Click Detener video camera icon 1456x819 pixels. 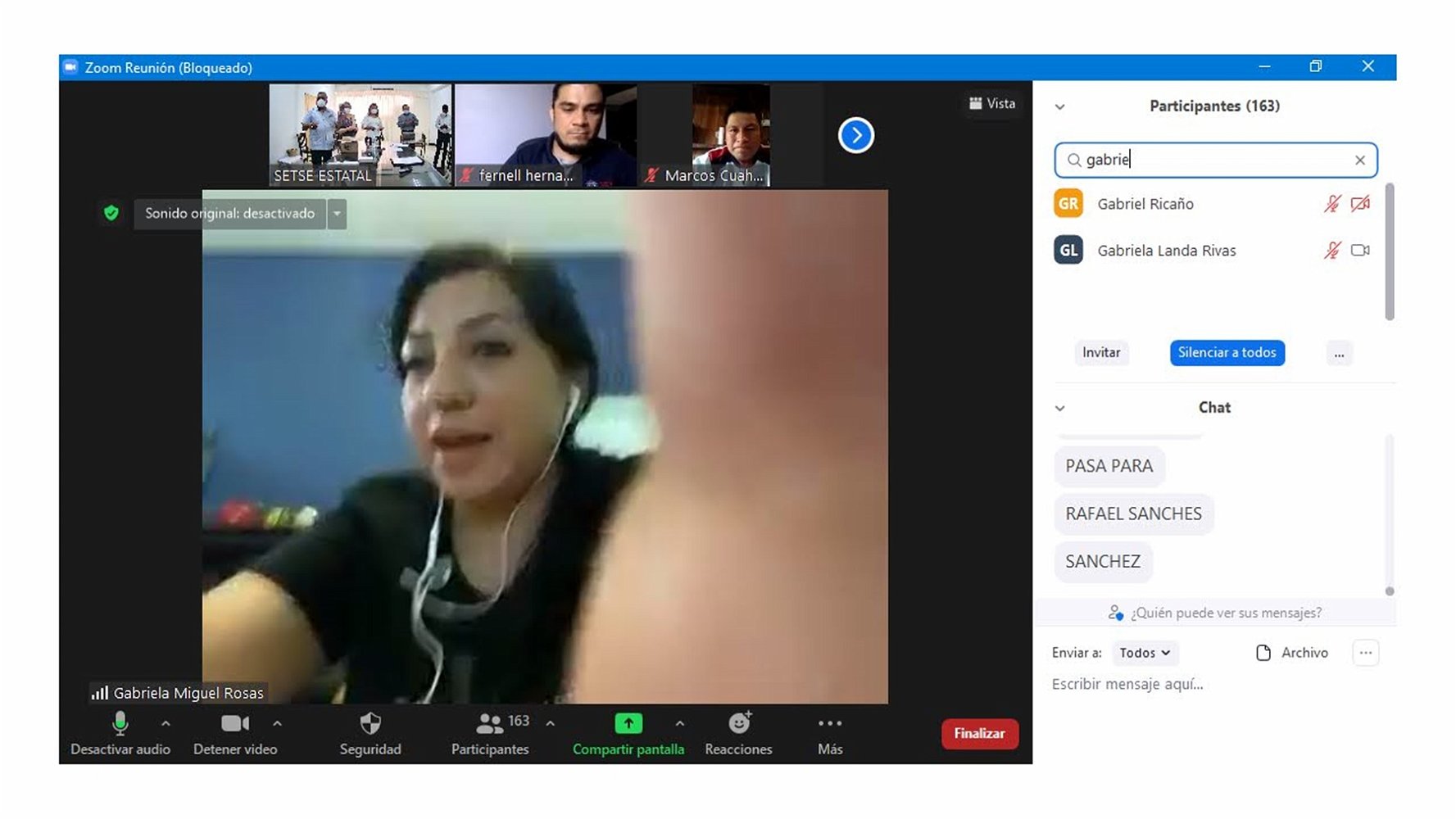pyautogui.click(x=234, y=723)
